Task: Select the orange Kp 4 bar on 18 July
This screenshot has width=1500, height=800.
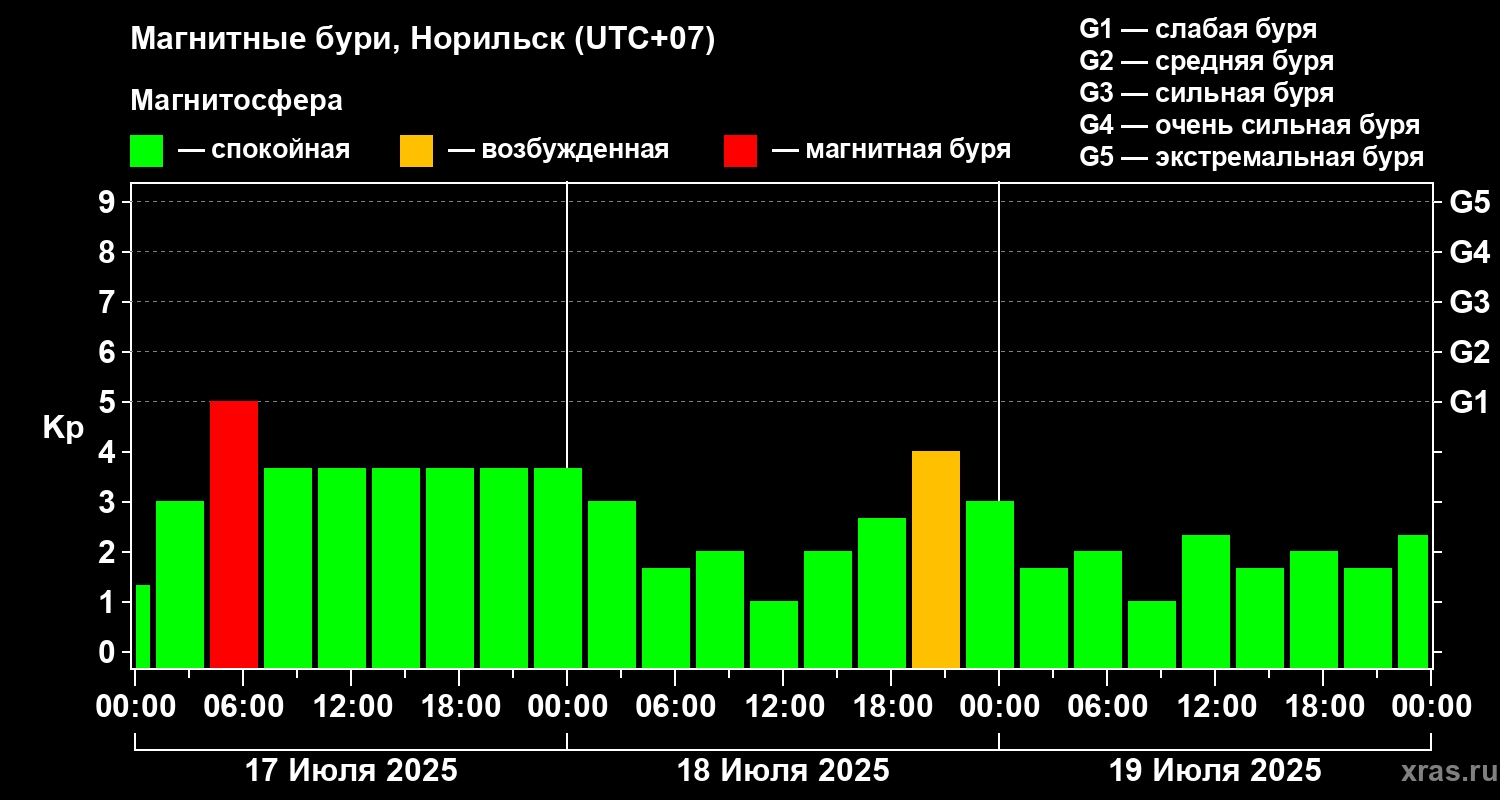Action: (936, 560)
